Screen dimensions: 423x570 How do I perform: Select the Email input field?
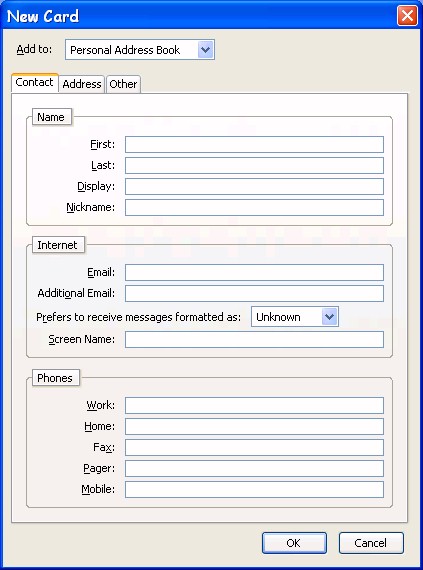(254, 272)
